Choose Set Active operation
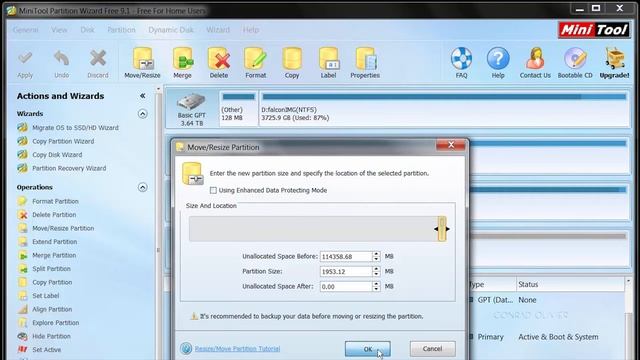The height and width of the screenshot is (360, 640). click(x=47, y=349)
